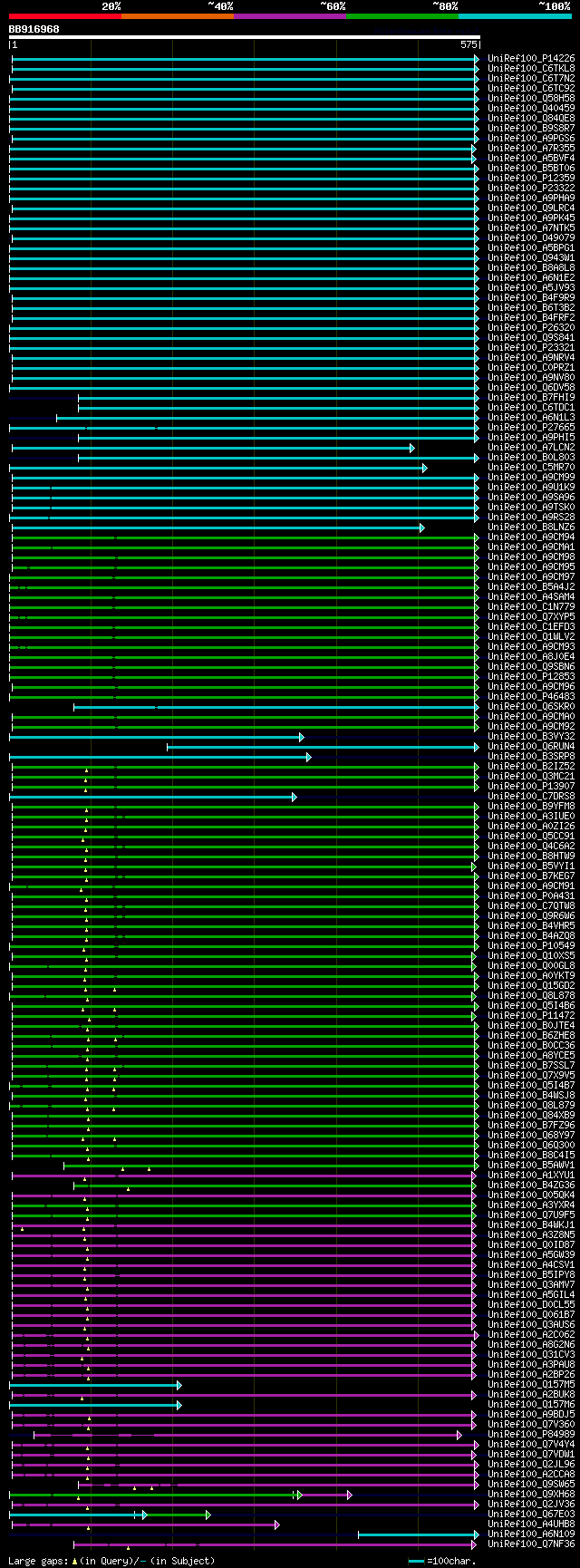This screenshot has height=1568, width=580.
Task: Select the UniRef100_Q7NF36 label
Action: click(531, 1544)
